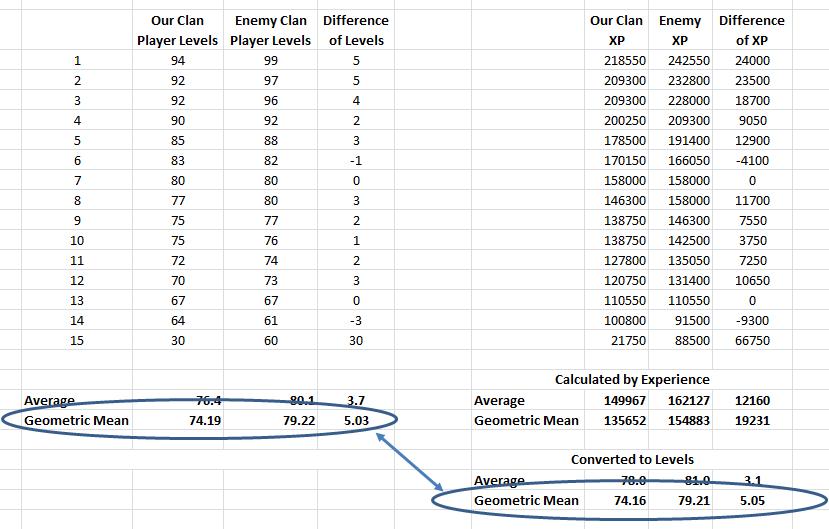Click the XP geometric mean difference 19231

pos(751,421)
